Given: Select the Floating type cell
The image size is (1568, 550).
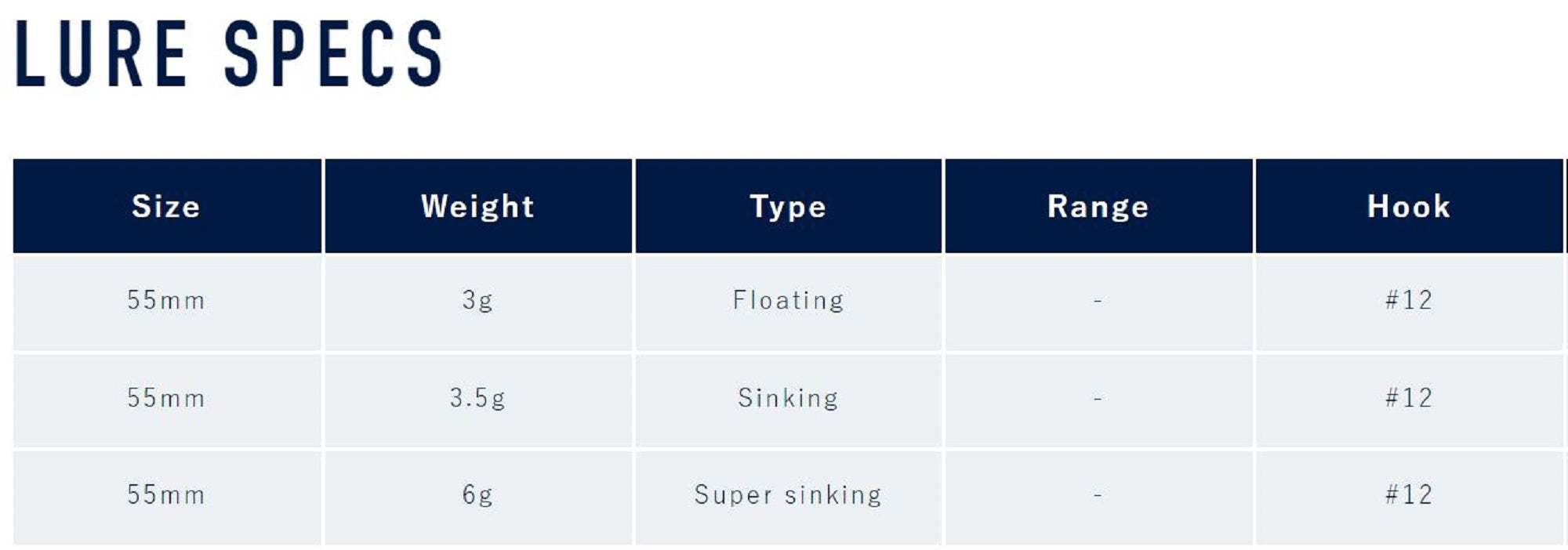Looking at the screenshot, I should click(788, 300).
